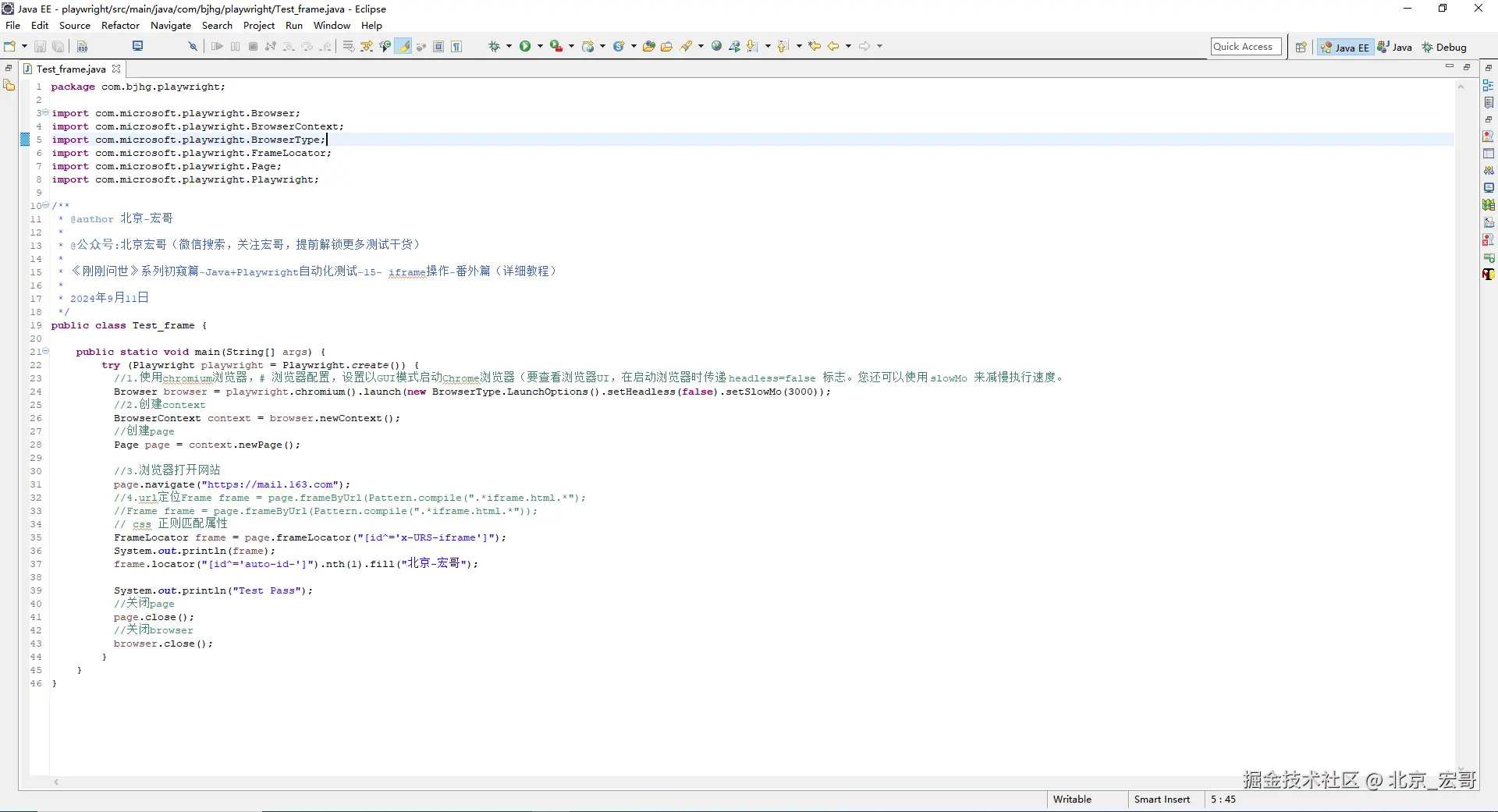This screenshot has width=1498, height=812.
Task: Open the Source menu
Action: coord(75,26)
